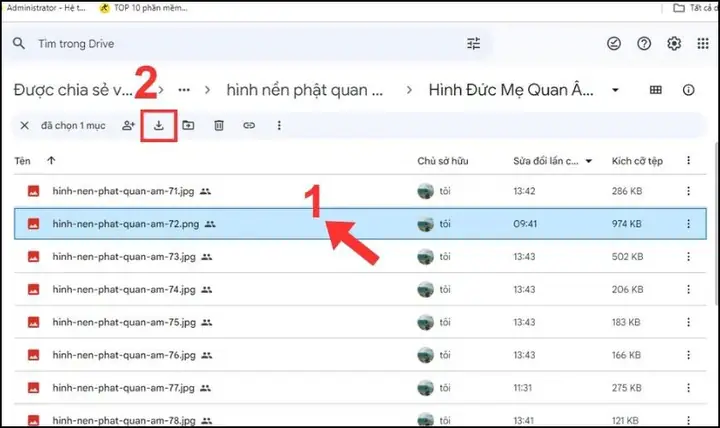Open more options for hinh-nen-phat-quan-am-74.jpg
Screen dimensions: 720x428
[x=688, y=289]
